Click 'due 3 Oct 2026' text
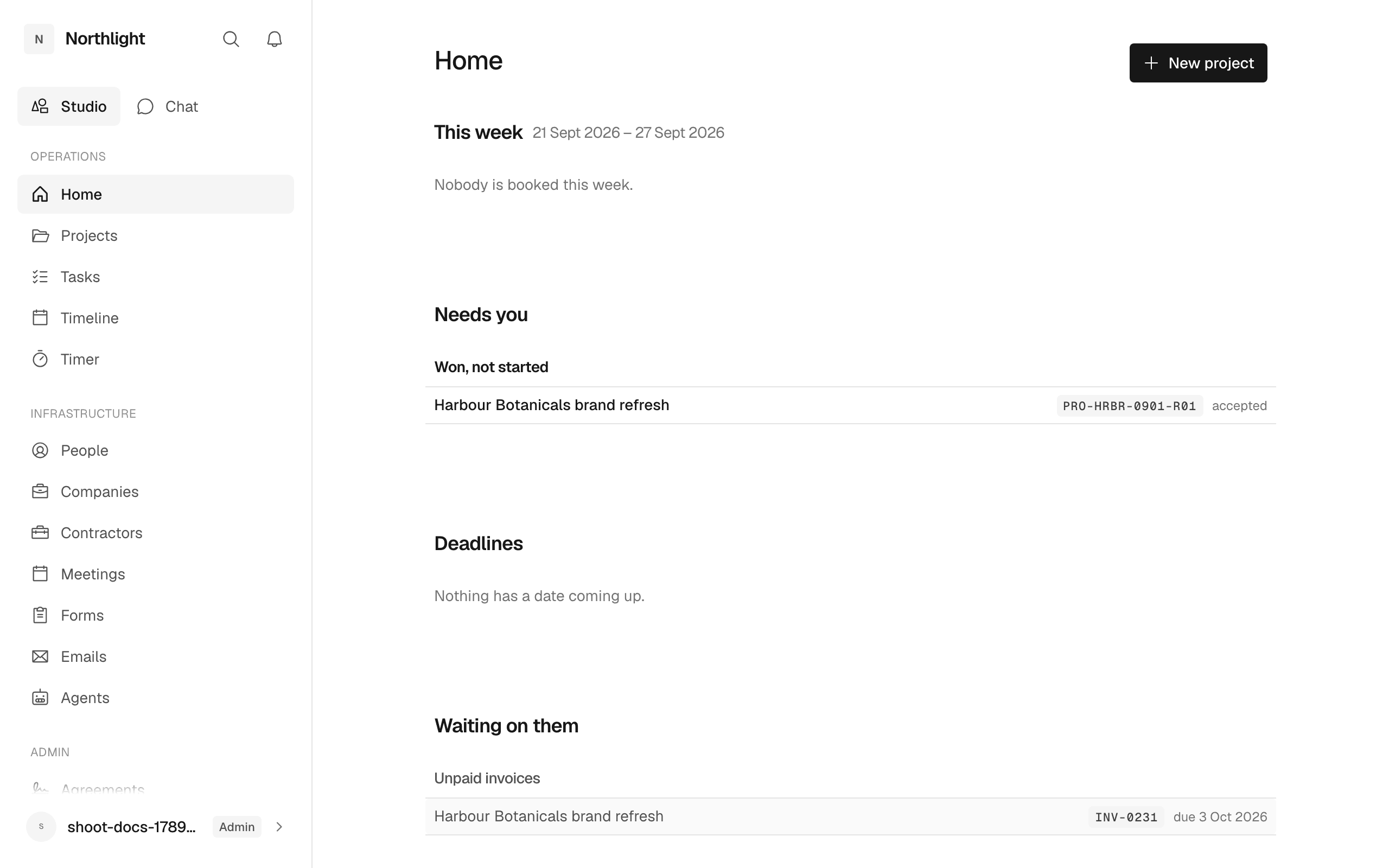Screen dimensions: 1389x868 pyautogui.click(x=1220, y=817)
